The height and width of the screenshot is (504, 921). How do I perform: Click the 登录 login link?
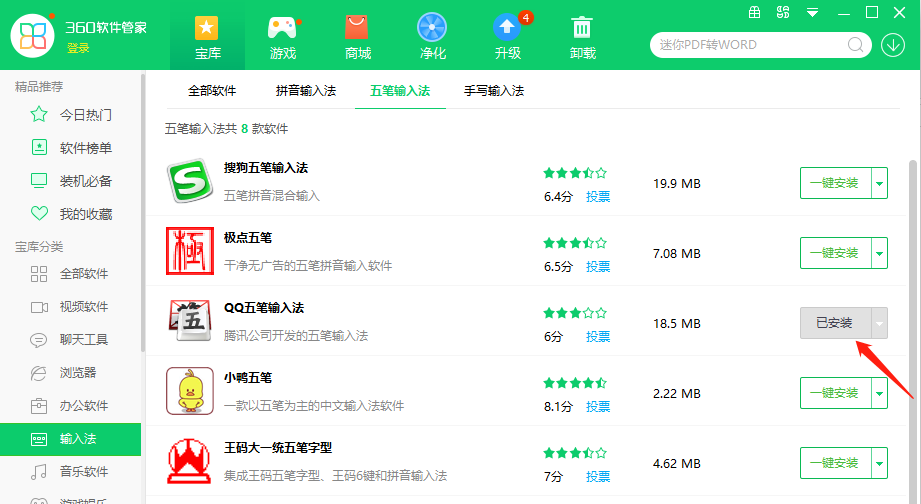(x=78, y=48)
